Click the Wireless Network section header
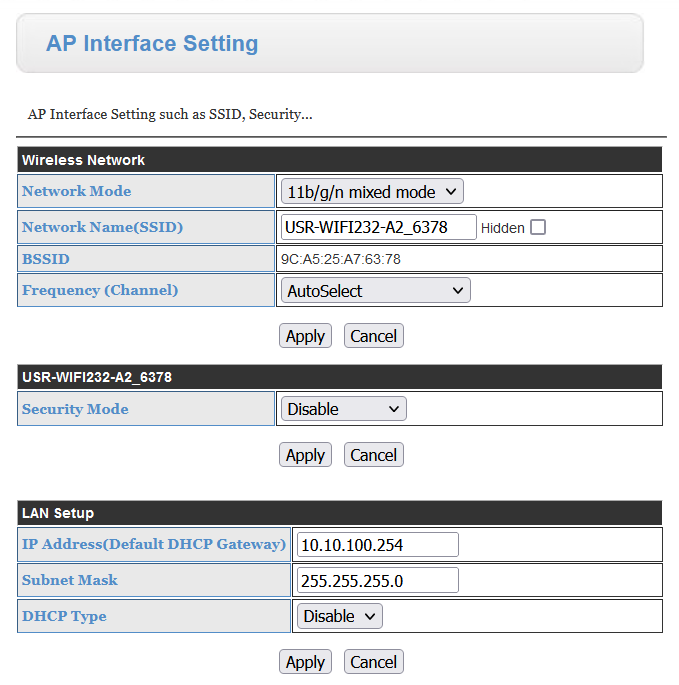Viewport: 679px width, 685px height. 340,160
